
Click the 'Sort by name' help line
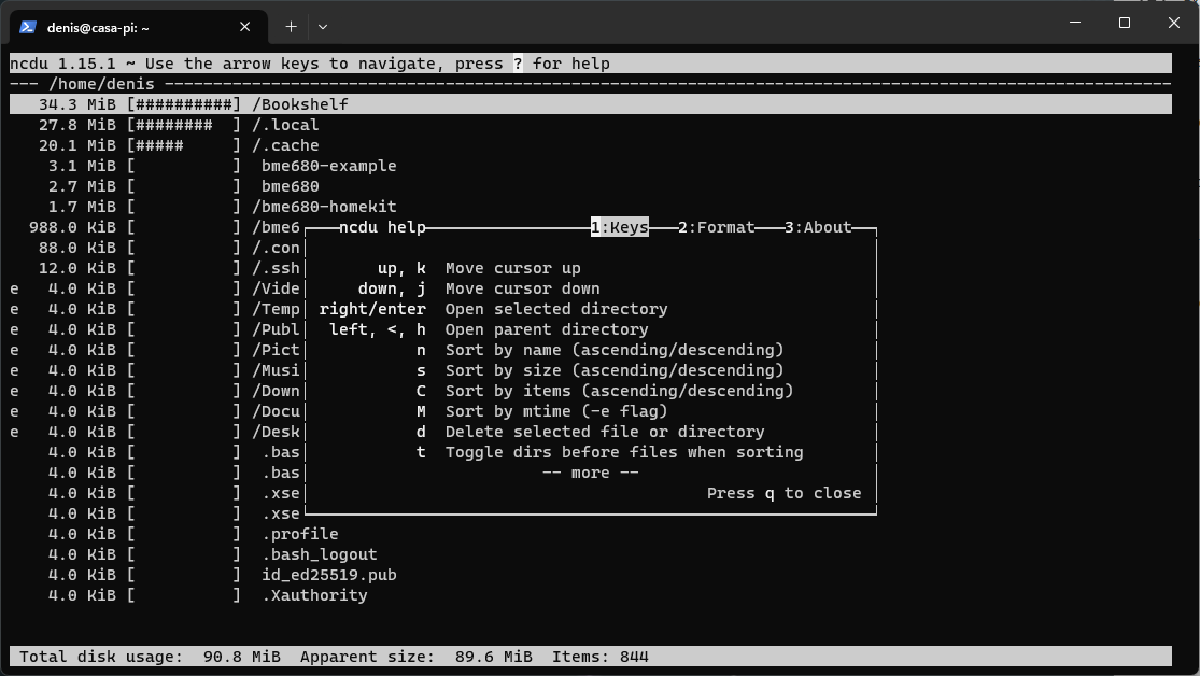[615, 350]
